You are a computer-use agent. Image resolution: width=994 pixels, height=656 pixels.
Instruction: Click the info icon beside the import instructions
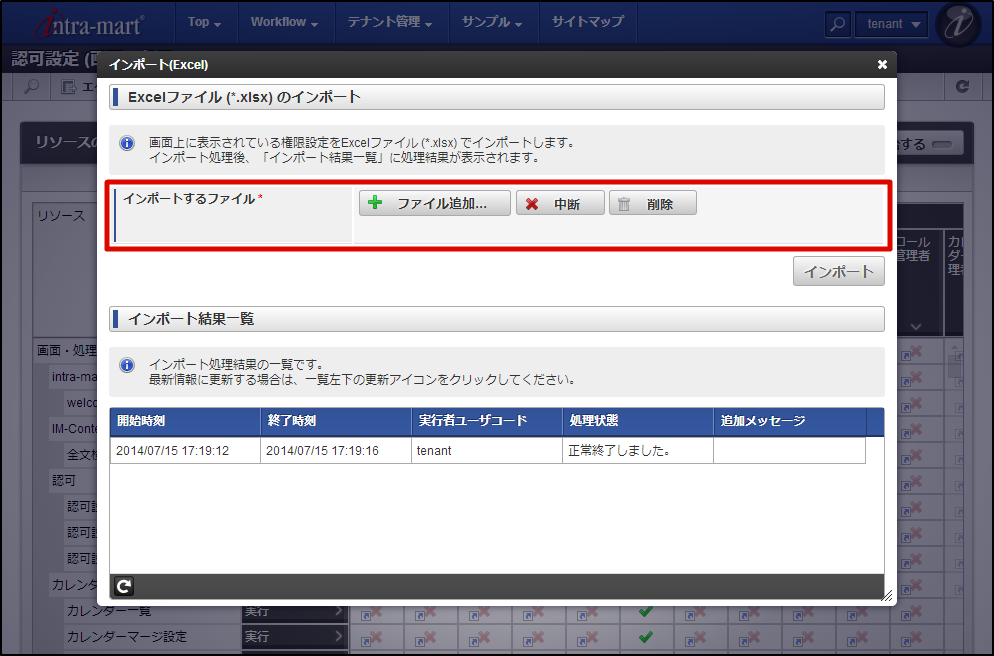(x=127, y=143)
